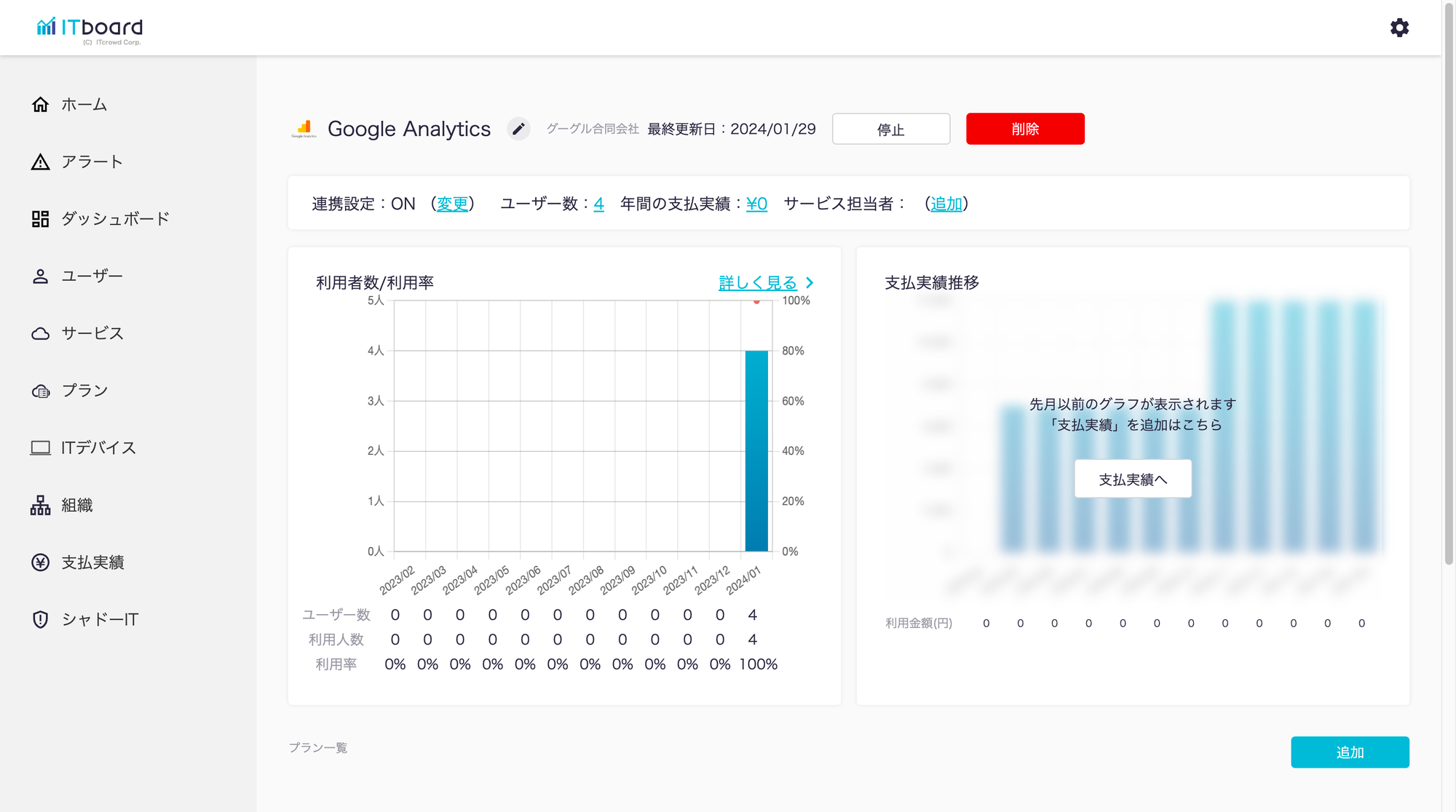1456x812 pixels.
Task: Open the ユーザー menu item
Action: (x=92, y=276)
